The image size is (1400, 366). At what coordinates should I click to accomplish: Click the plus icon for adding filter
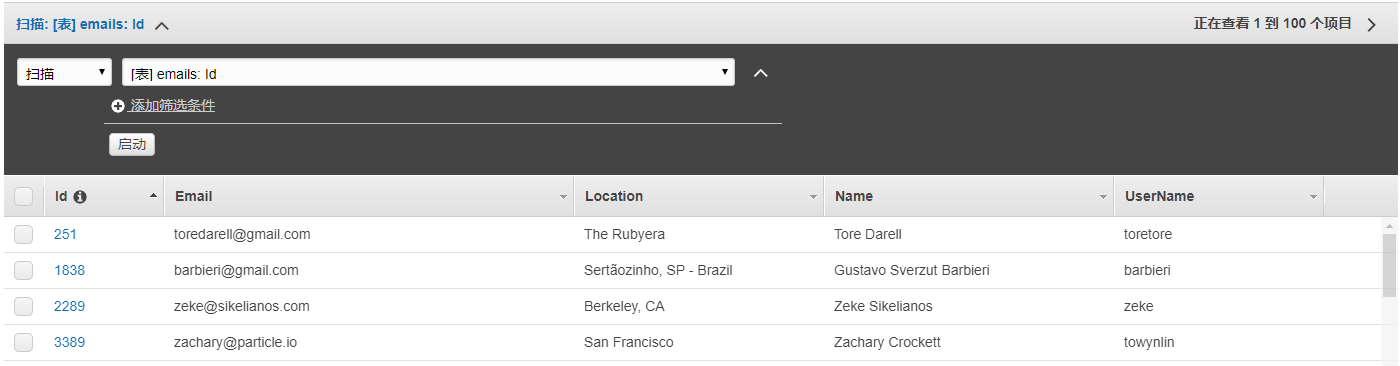point(118,106)
